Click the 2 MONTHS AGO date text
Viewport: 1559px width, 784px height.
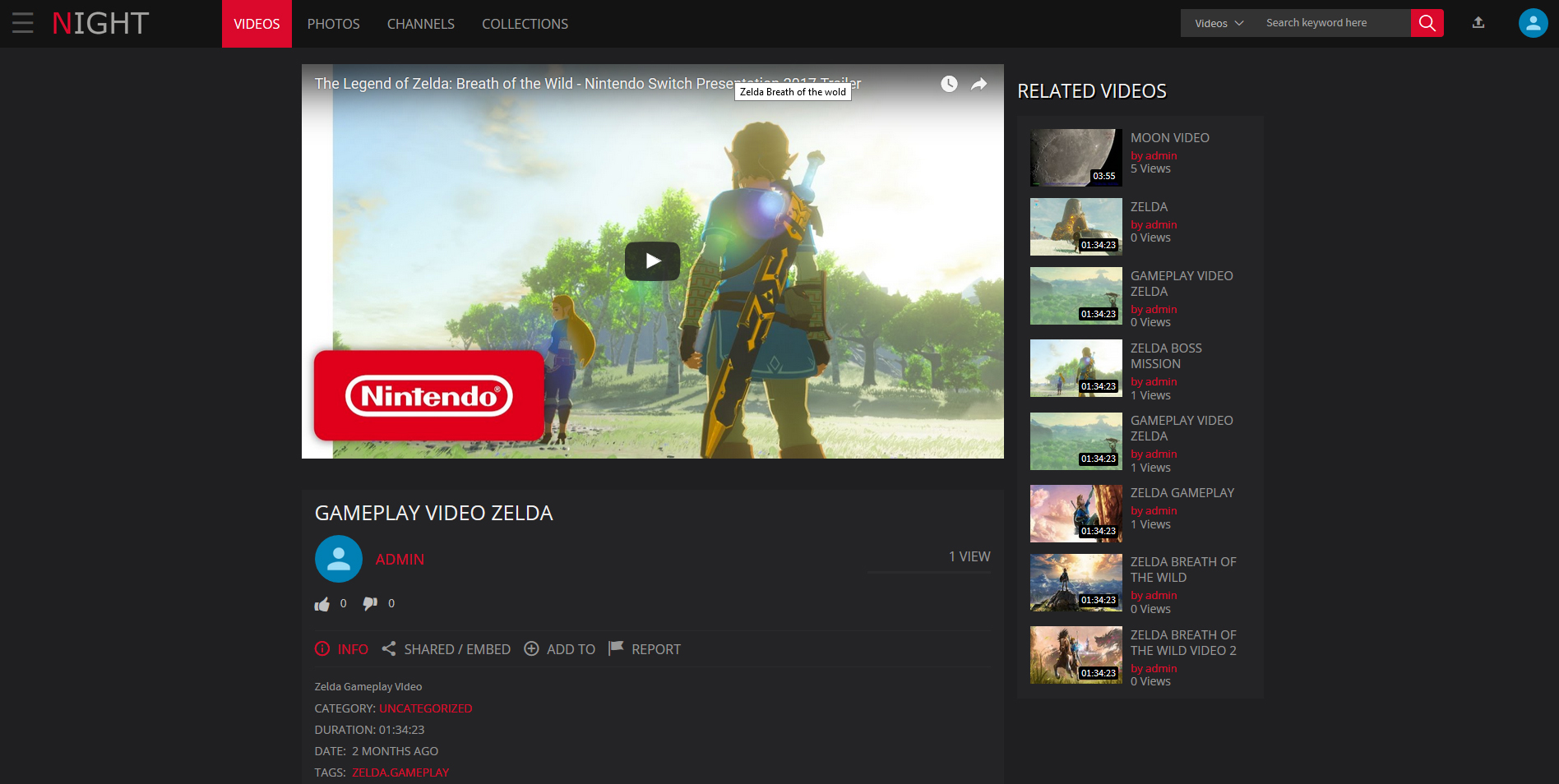tap(395, 751)
